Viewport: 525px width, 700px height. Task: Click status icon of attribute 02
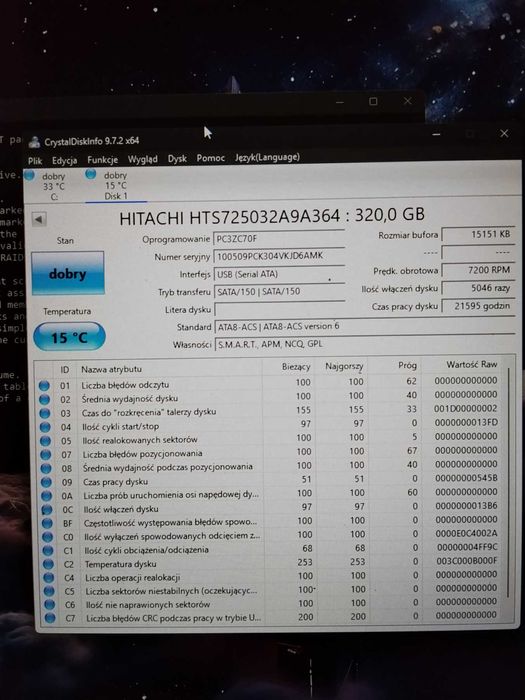[x=44, y=399]
